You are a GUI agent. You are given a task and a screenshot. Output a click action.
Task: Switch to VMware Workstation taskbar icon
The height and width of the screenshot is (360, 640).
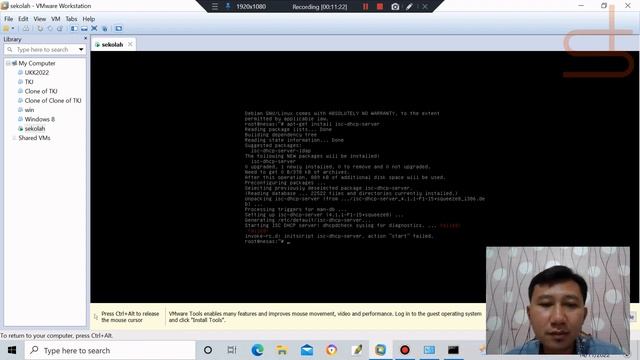click(x=380, y=350)
